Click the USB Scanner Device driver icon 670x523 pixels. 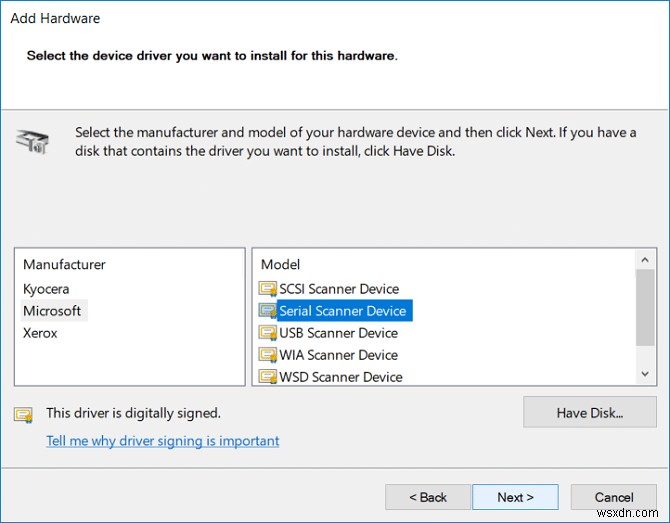click(267, 333)
